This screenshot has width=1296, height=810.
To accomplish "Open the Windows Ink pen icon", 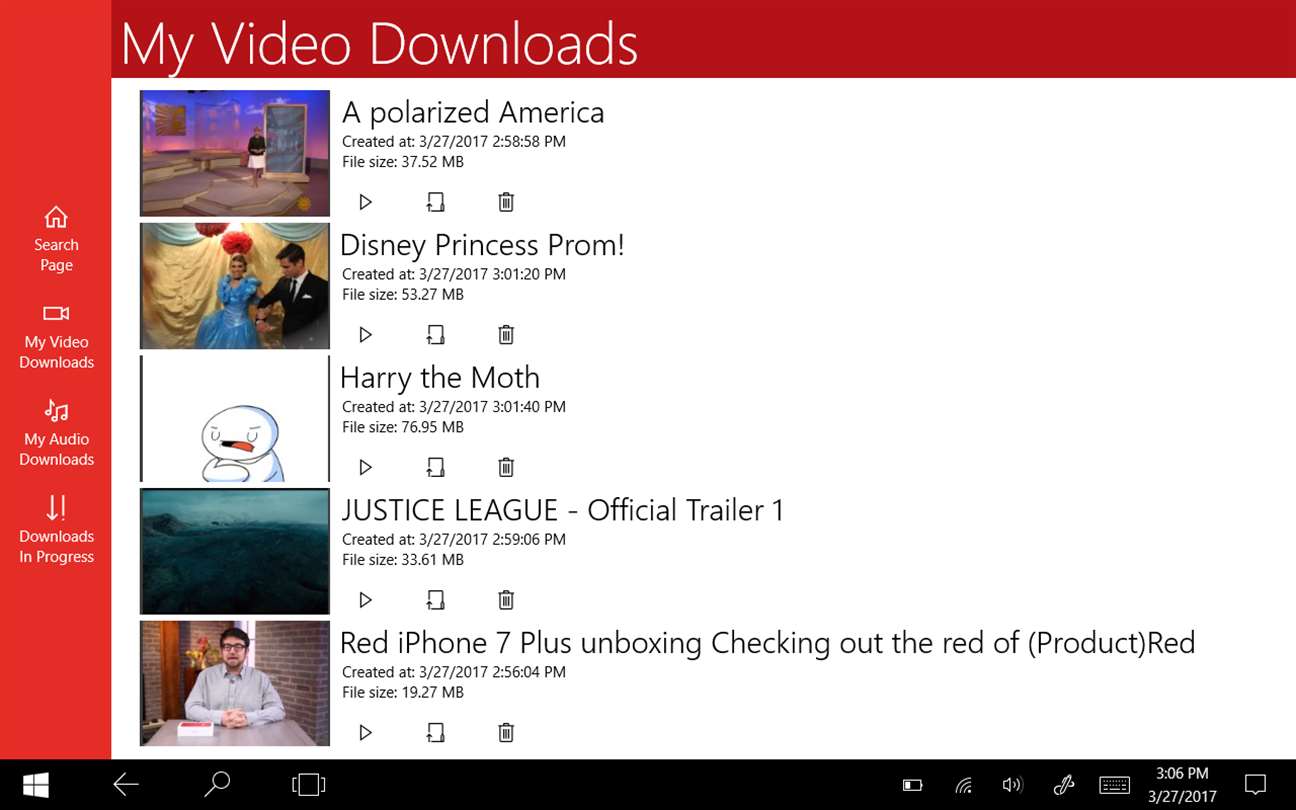I will tap(1064, 785).
